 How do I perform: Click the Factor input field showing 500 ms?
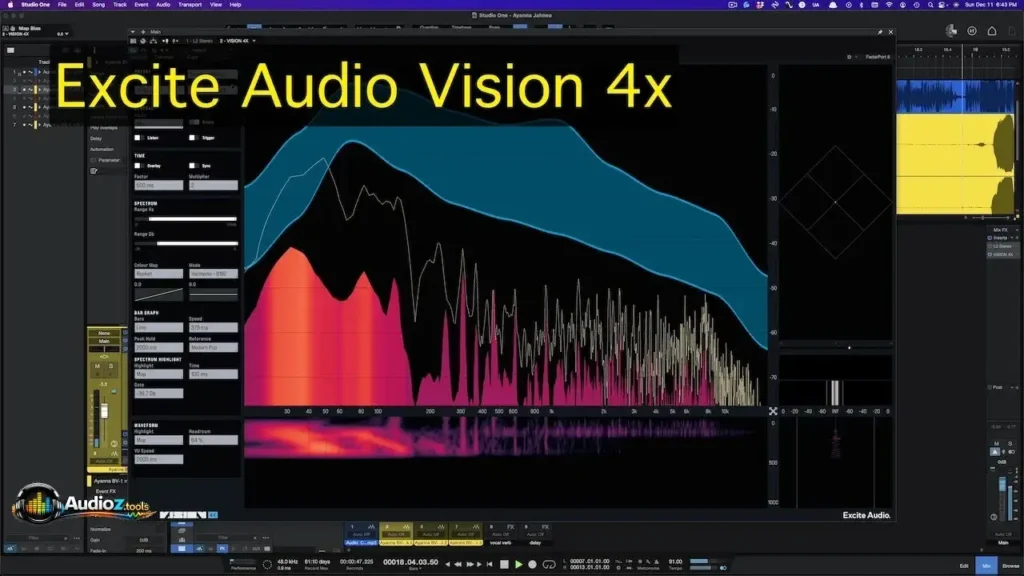tap(158, 185)
